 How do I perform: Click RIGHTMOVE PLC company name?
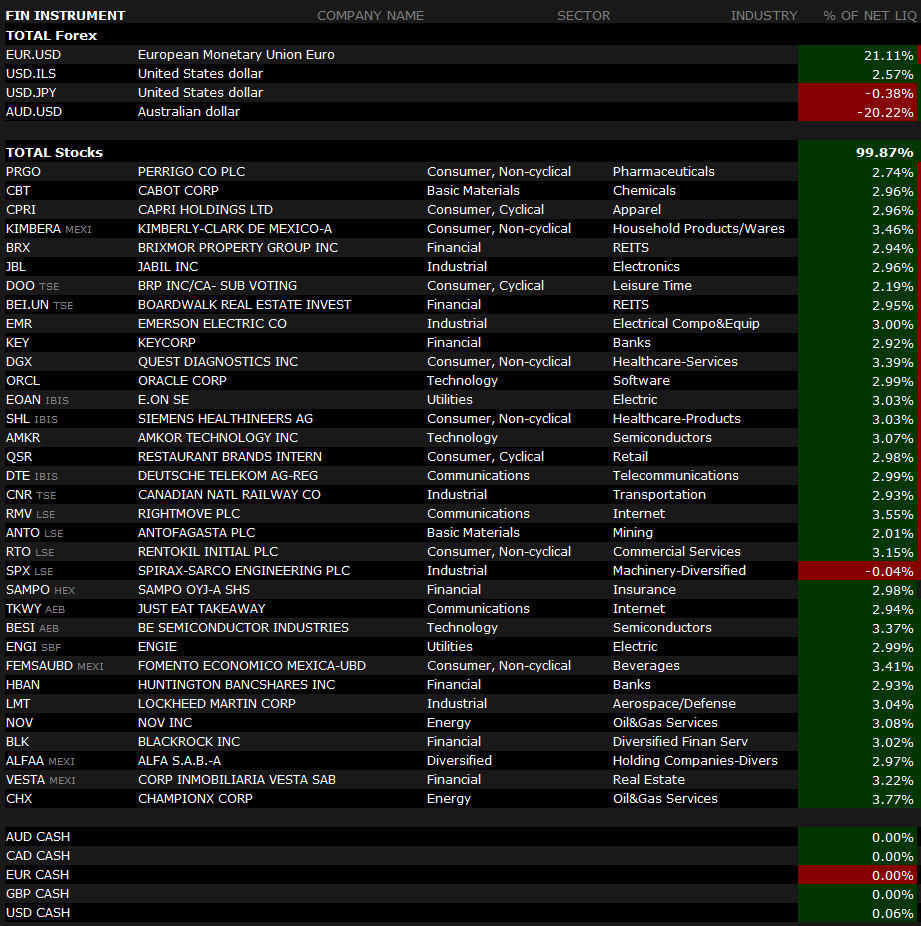(x=189, y=514)
